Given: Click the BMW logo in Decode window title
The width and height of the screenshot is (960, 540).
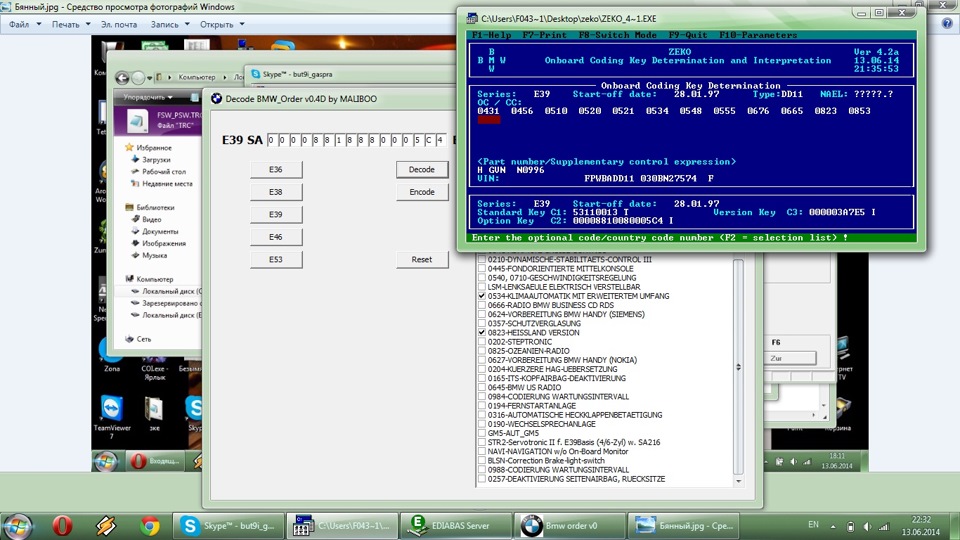Looking at the screenshot, I should 216,99.
